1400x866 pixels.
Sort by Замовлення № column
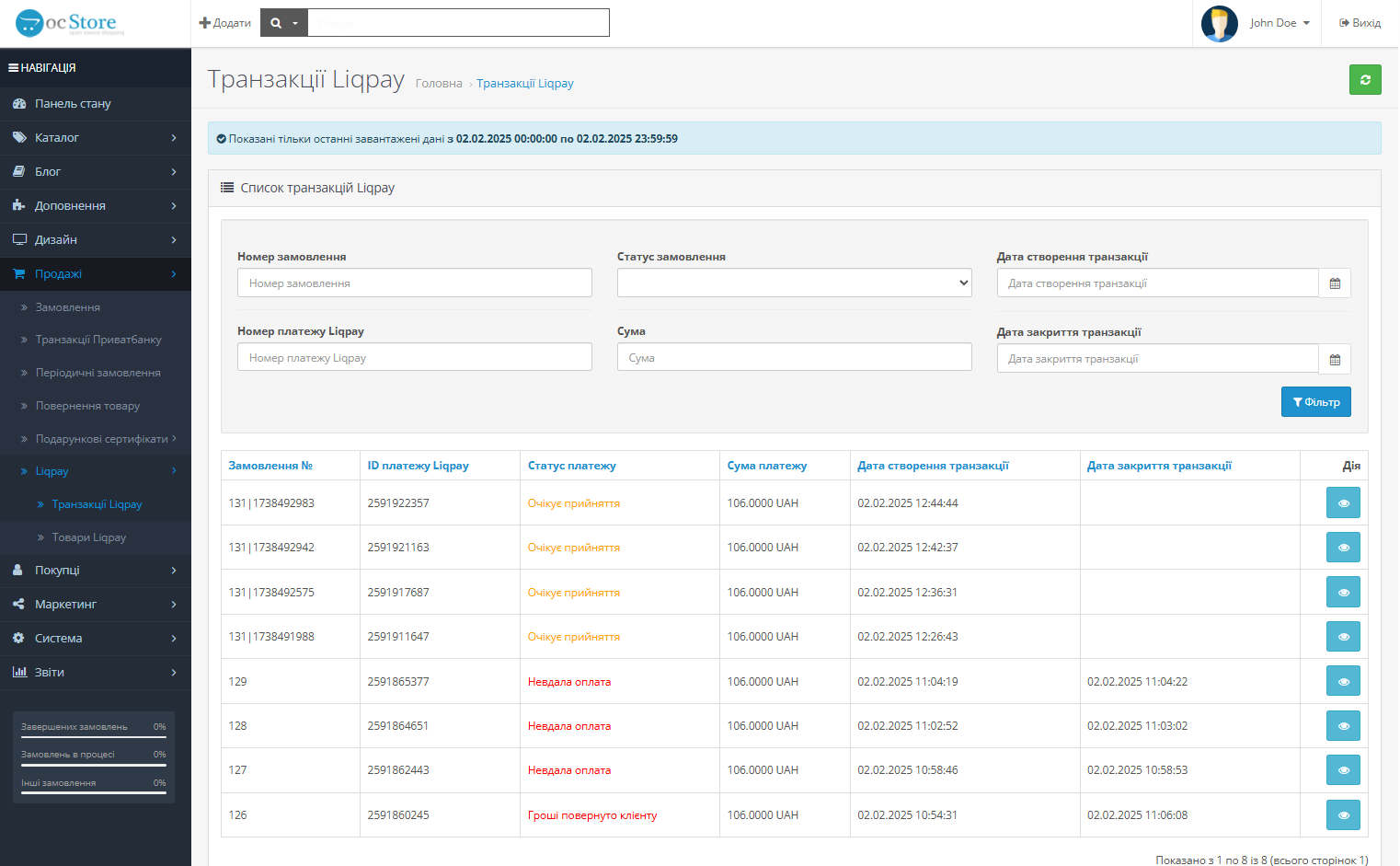270,466
